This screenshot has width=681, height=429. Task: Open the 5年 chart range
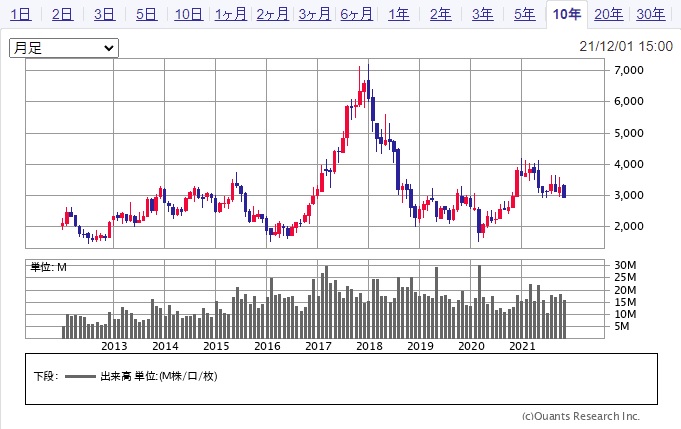525,14
